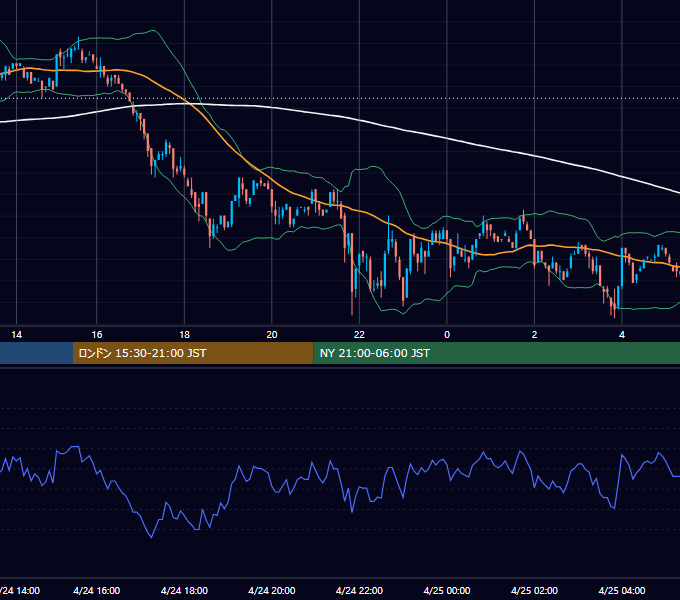Screen dimensions: 680x600
Task: Click the blue session bar before London
Action: (x=36, y=353)
